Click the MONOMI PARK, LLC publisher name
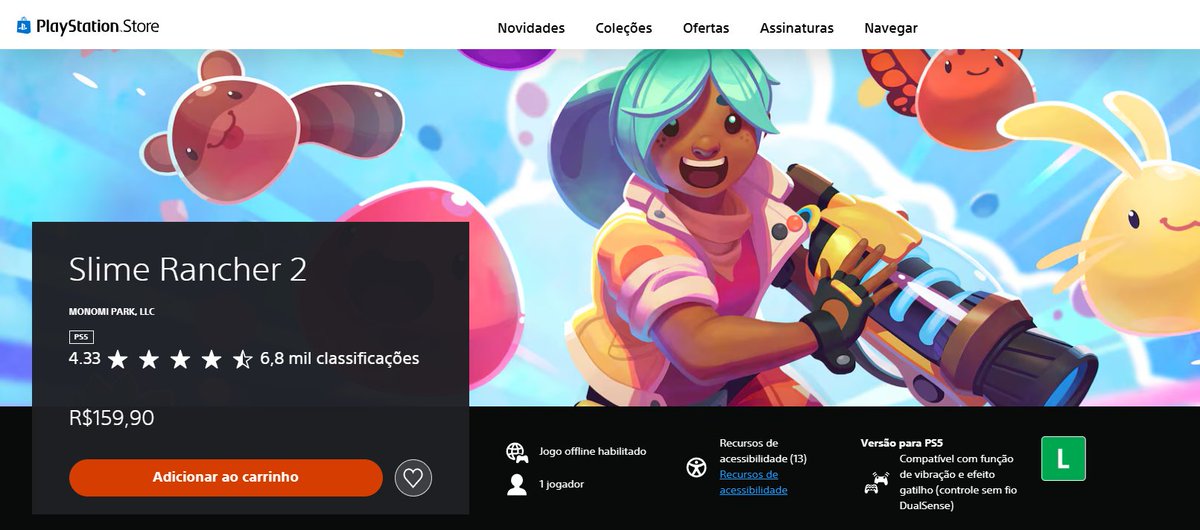This screenshot has height=530, width=1200. point(112,312)
